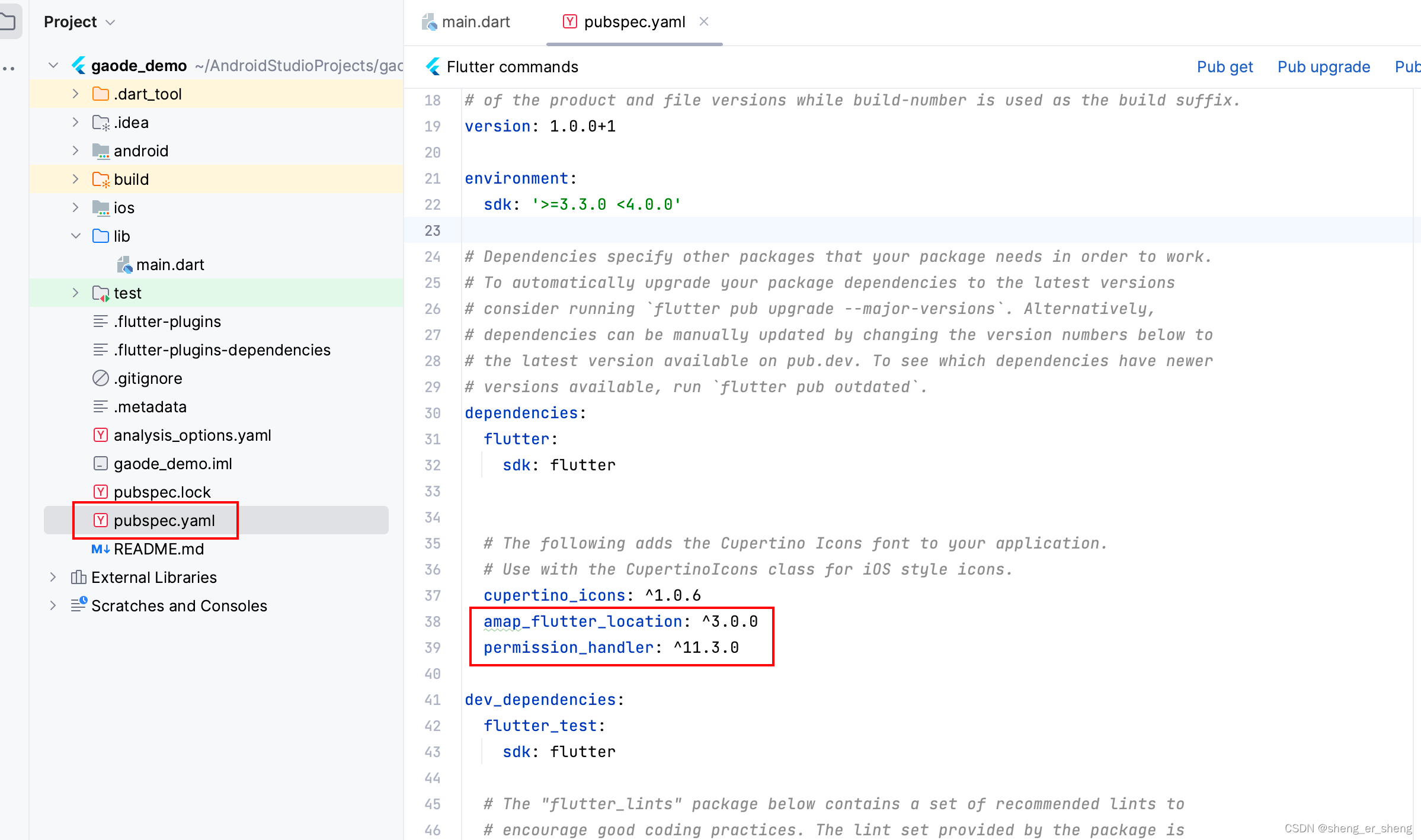The width and height of the screenshot is (1421, 840).
Task: Close the pubspec.yaml tab
Action: point(703,21)
